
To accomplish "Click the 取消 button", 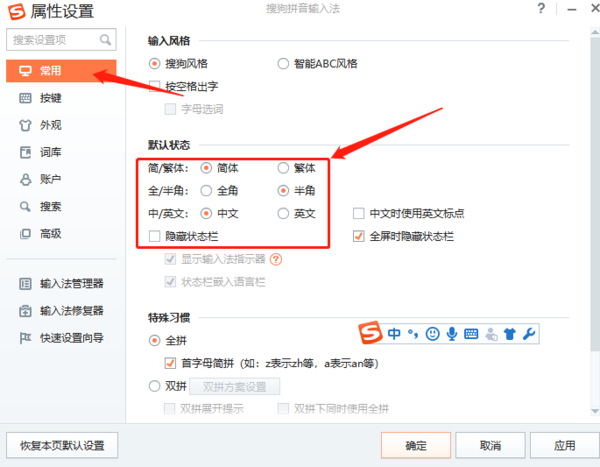I will click(x=490, y=445).
